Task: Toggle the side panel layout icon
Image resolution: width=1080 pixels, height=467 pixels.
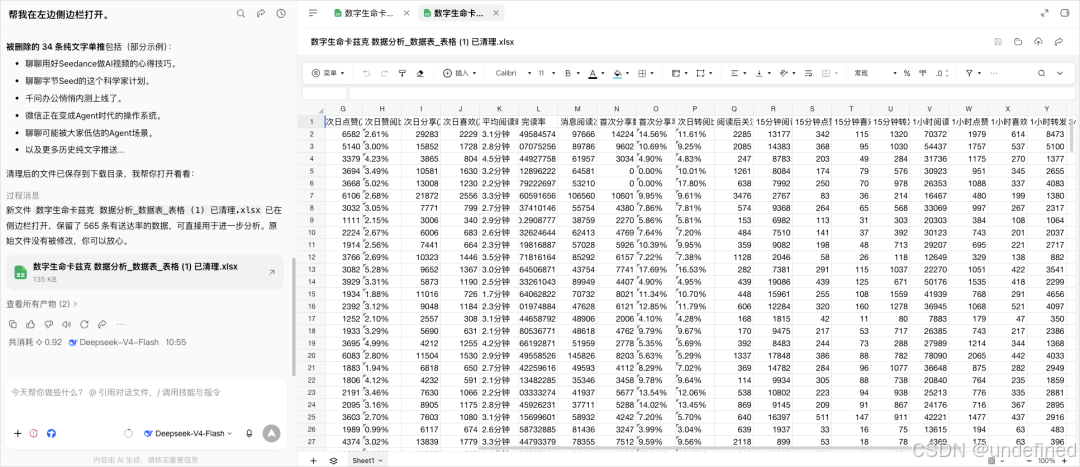Action: [x=1065, y=13]
